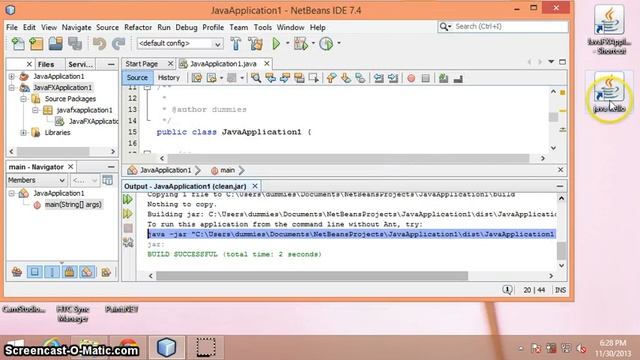
Task: Switch to History view button
Action: pos(169,78)
